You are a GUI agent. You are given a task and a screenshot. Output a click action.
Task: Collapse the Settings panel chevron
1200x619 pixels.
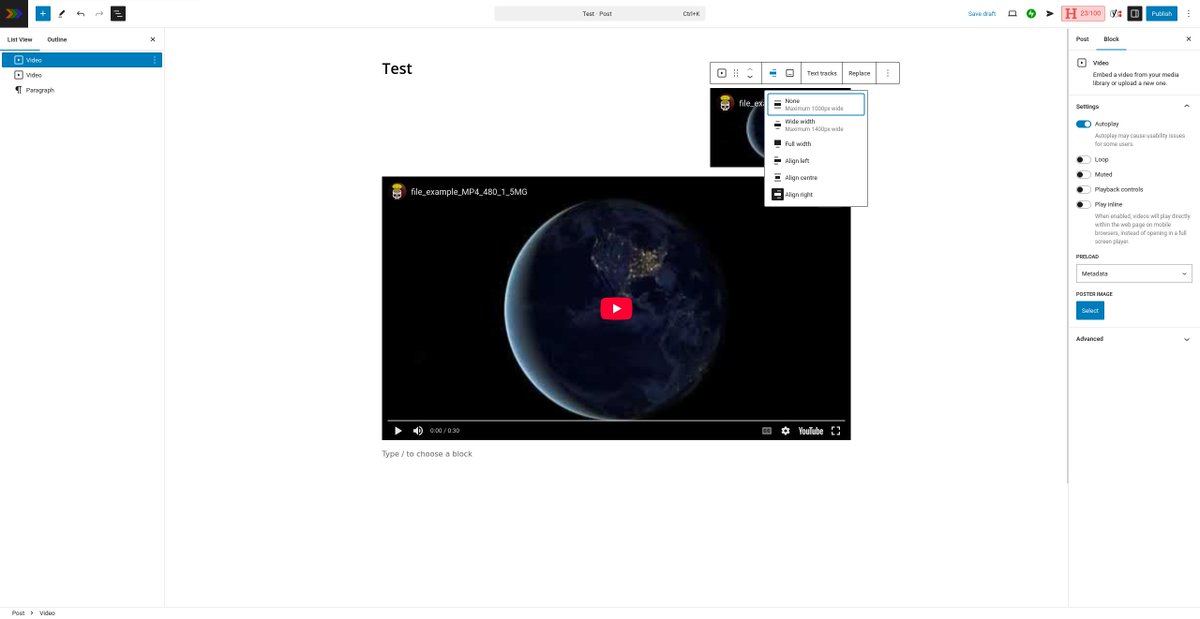click(x=1187, y=106)
